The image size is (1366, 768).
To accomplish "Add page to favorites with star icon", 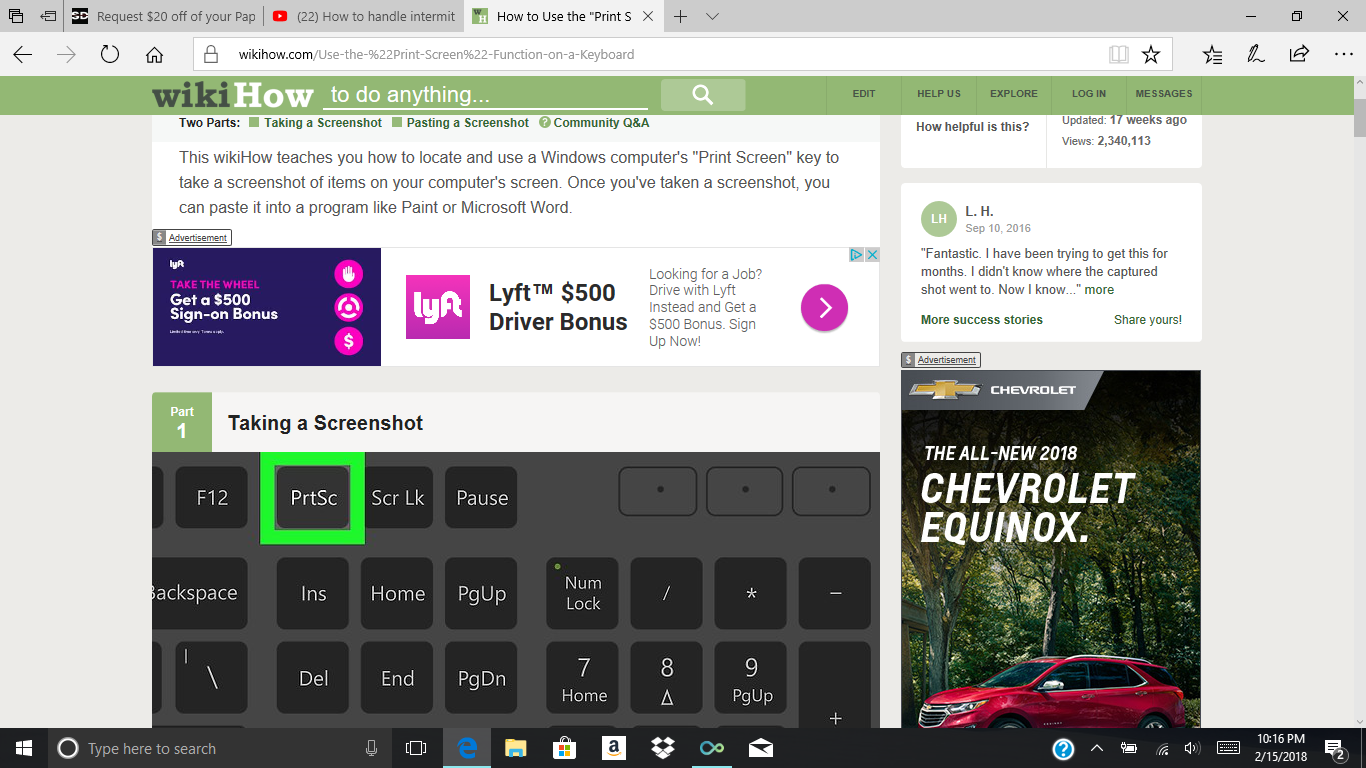I will (x=1151, y=54).
